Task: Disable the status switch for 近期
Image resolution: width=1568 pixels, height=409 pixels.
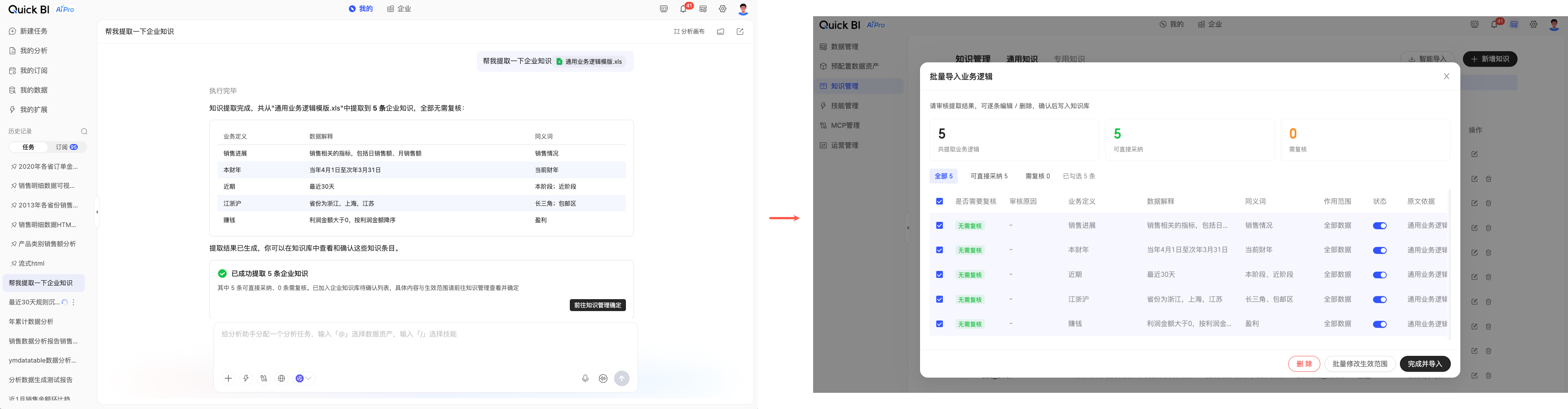Action: 1379,275
